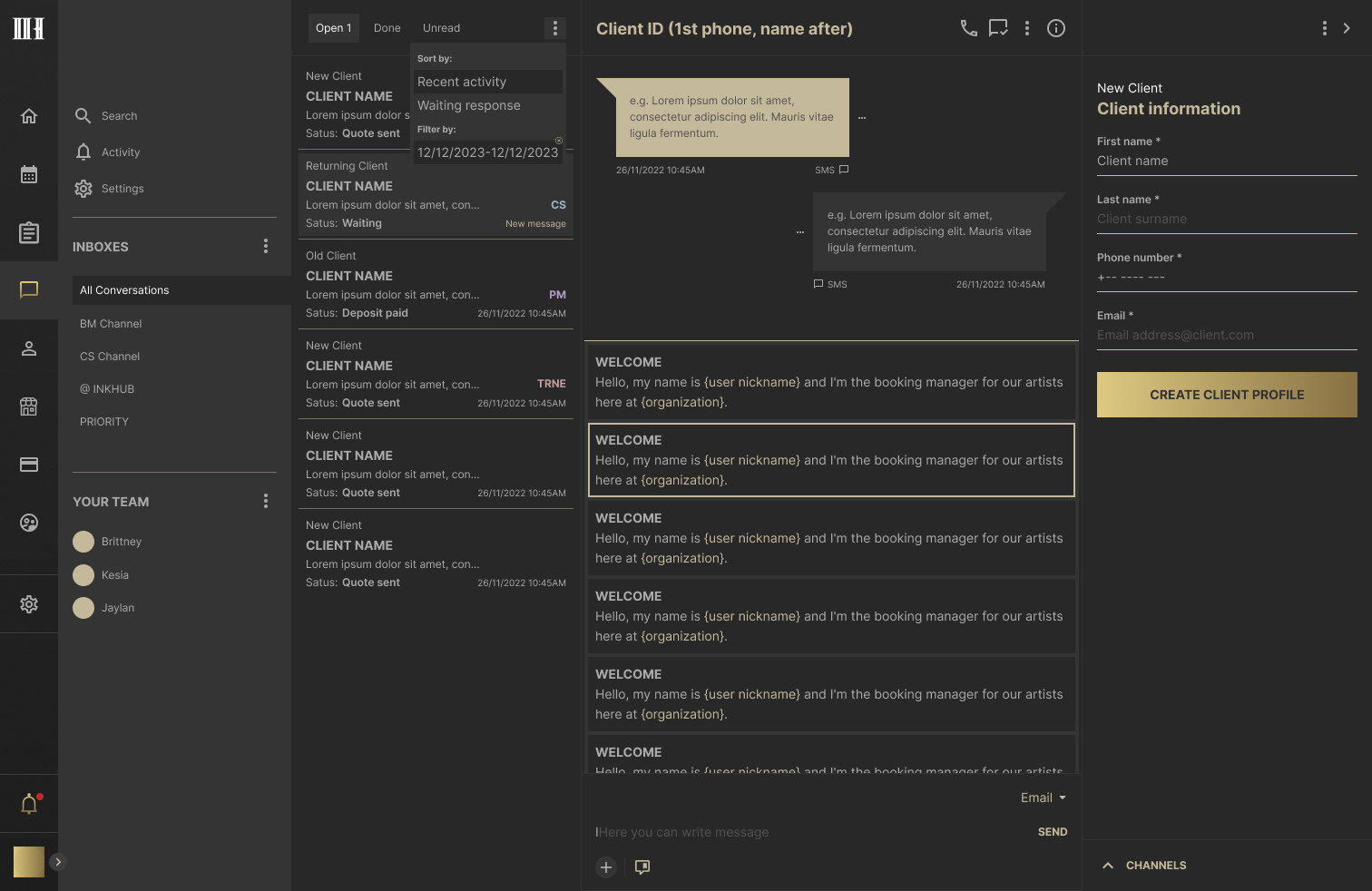Click the chat bubble icon beside phone

pos(998,28)
